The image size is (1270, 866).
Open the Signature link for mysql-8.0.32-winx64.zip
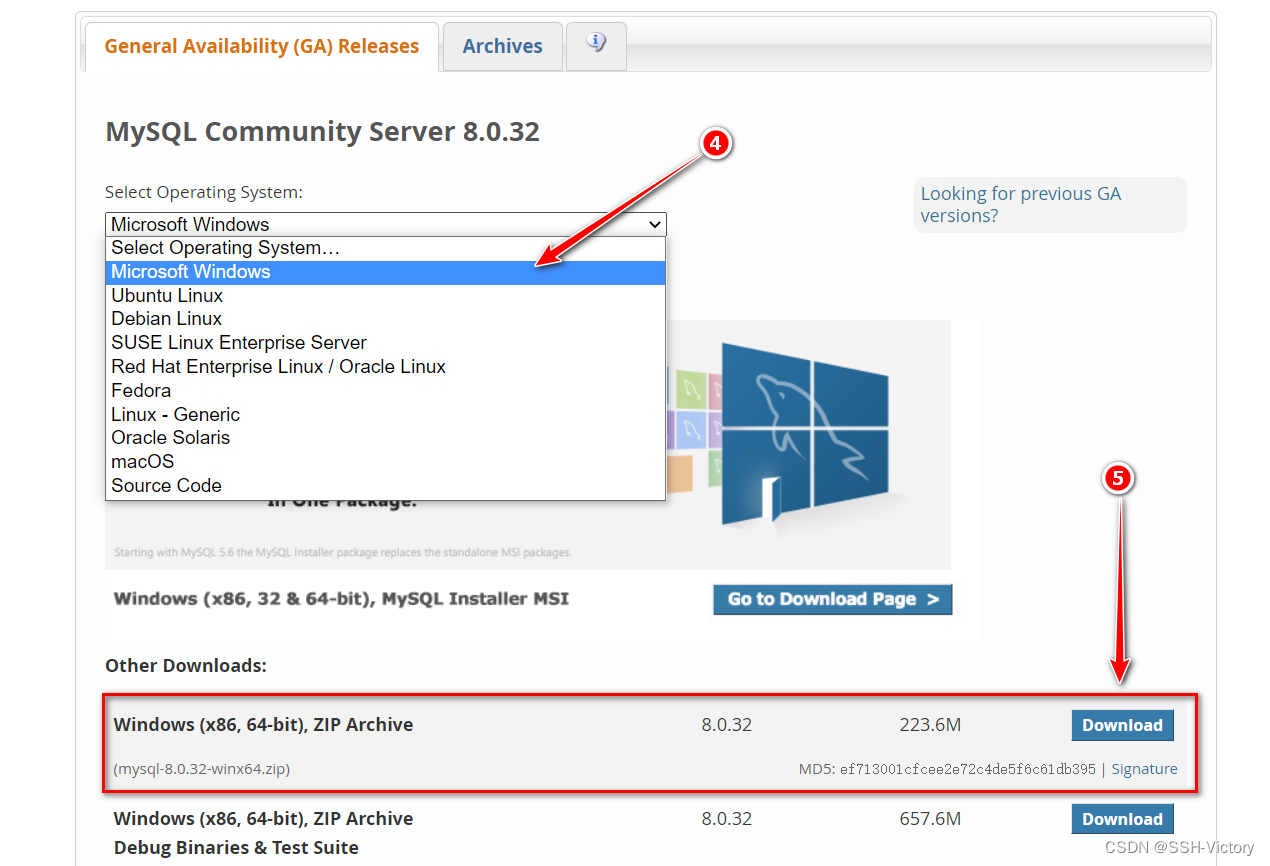pos(1144,769)
